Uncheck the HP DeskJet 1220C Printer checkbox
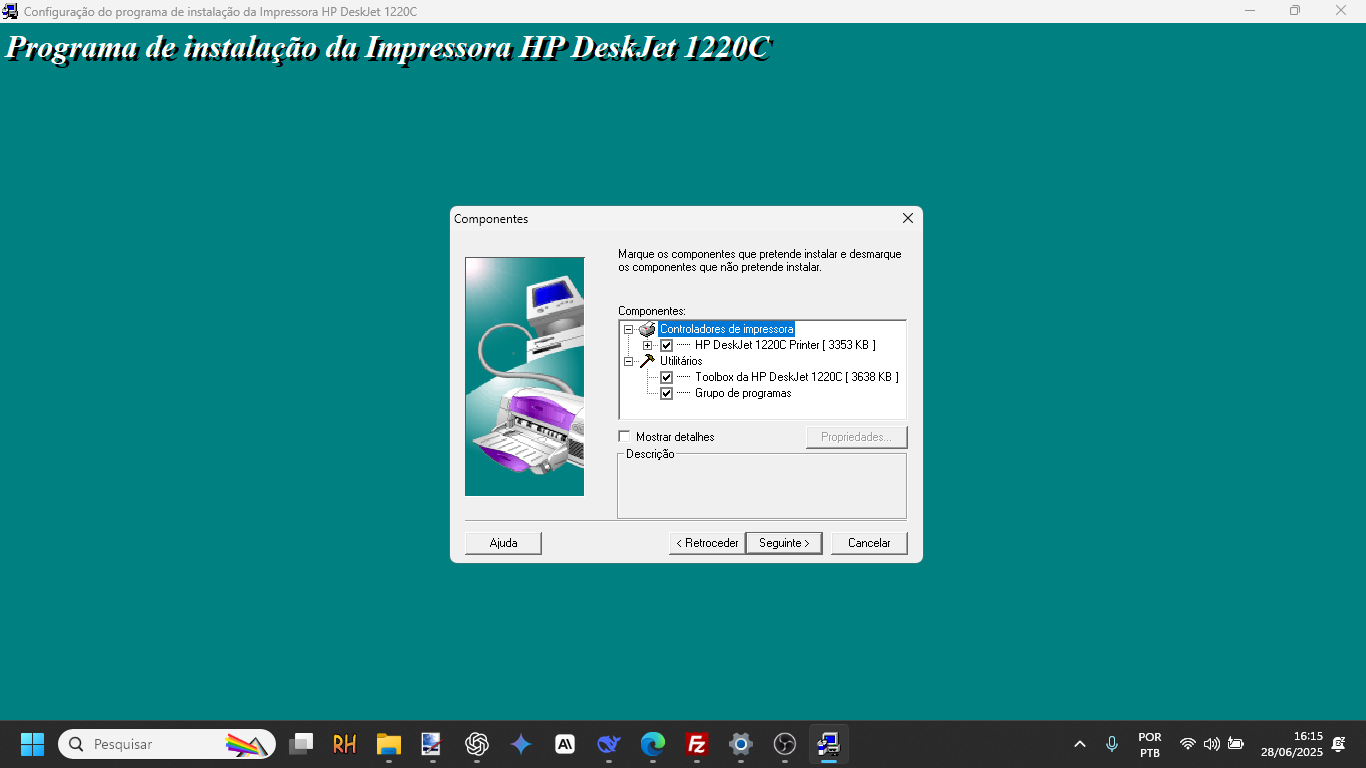The height and width of the screenshot is (768, 1366). pyautogui.click(x=667, y=345)
